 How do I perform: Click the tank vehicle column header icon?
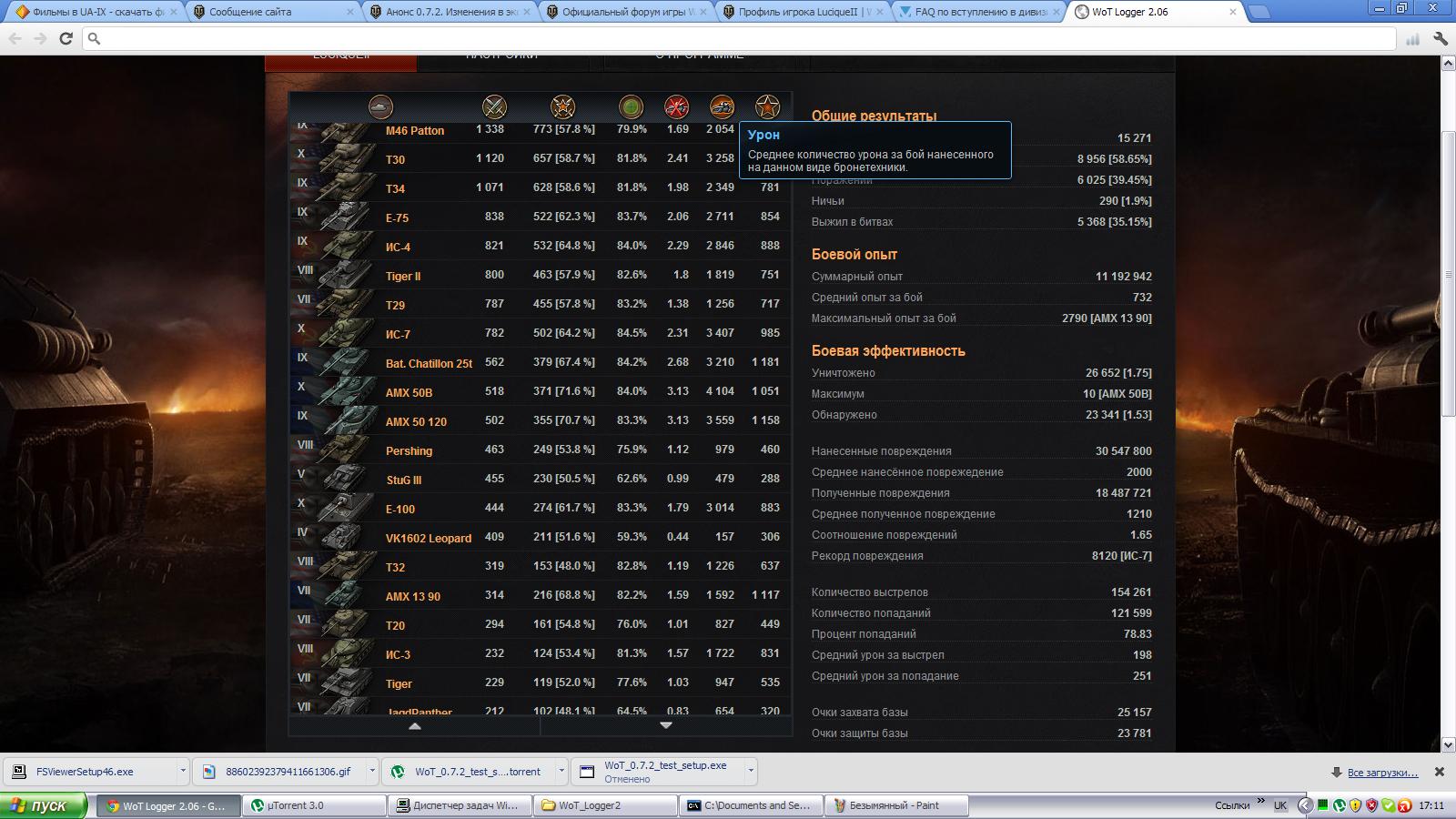(x=380, y=107)
